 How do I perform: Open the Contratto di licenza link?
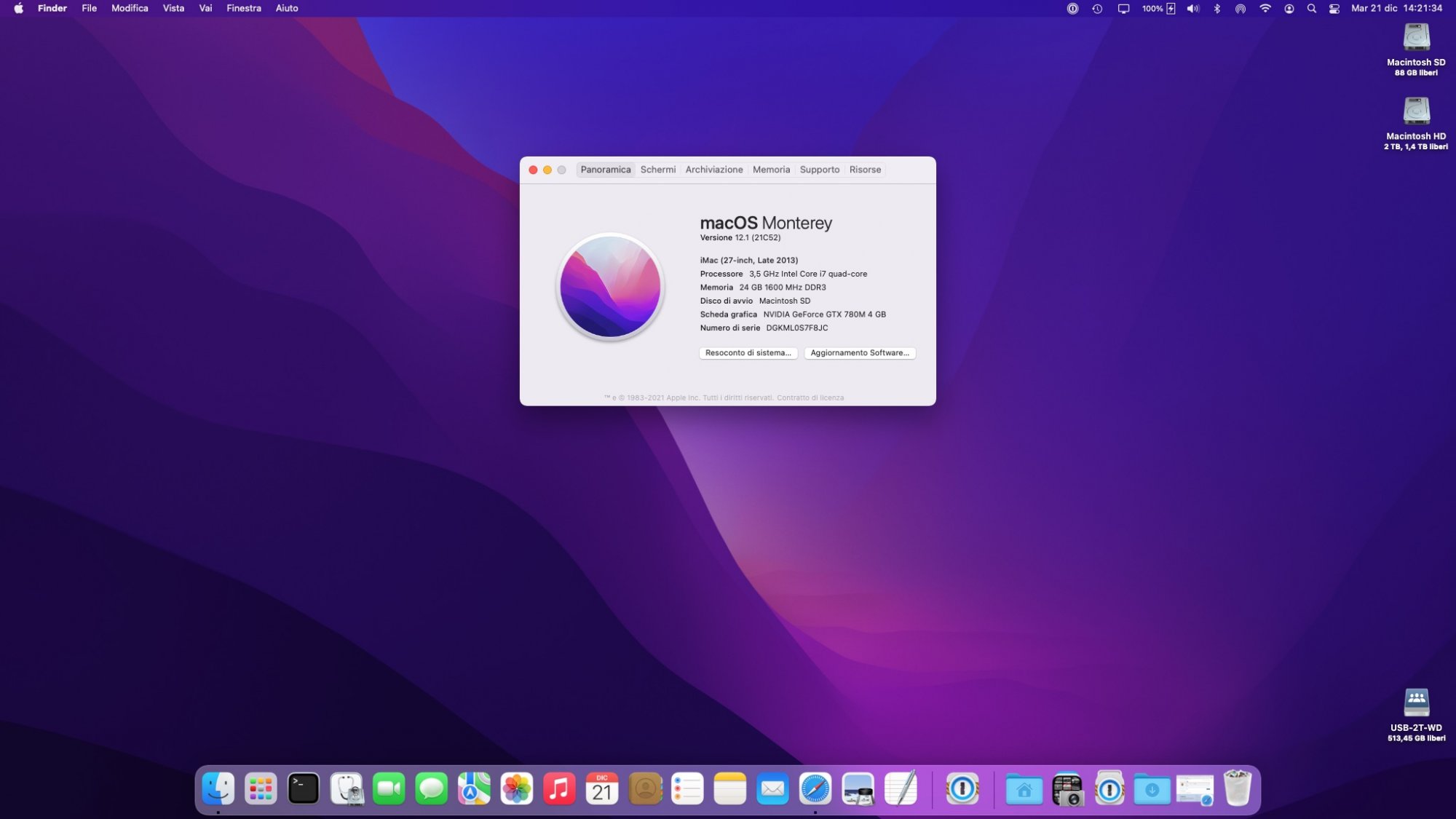pyautogui.click(x=810, y=397)
